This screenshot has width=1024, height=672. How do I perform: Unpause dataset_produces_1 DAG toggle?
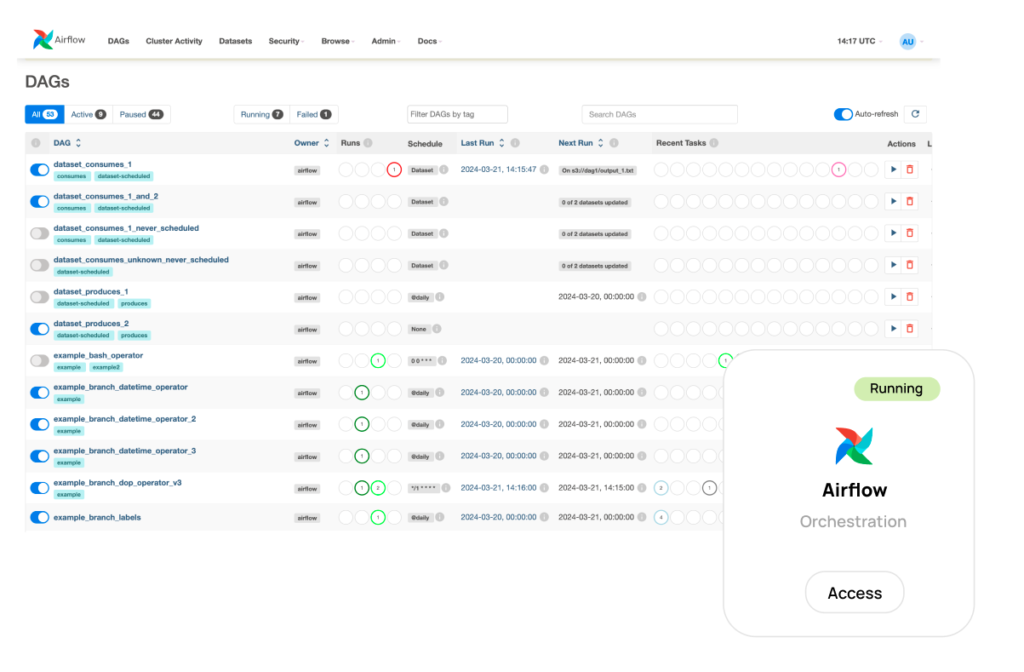[40, 296]
